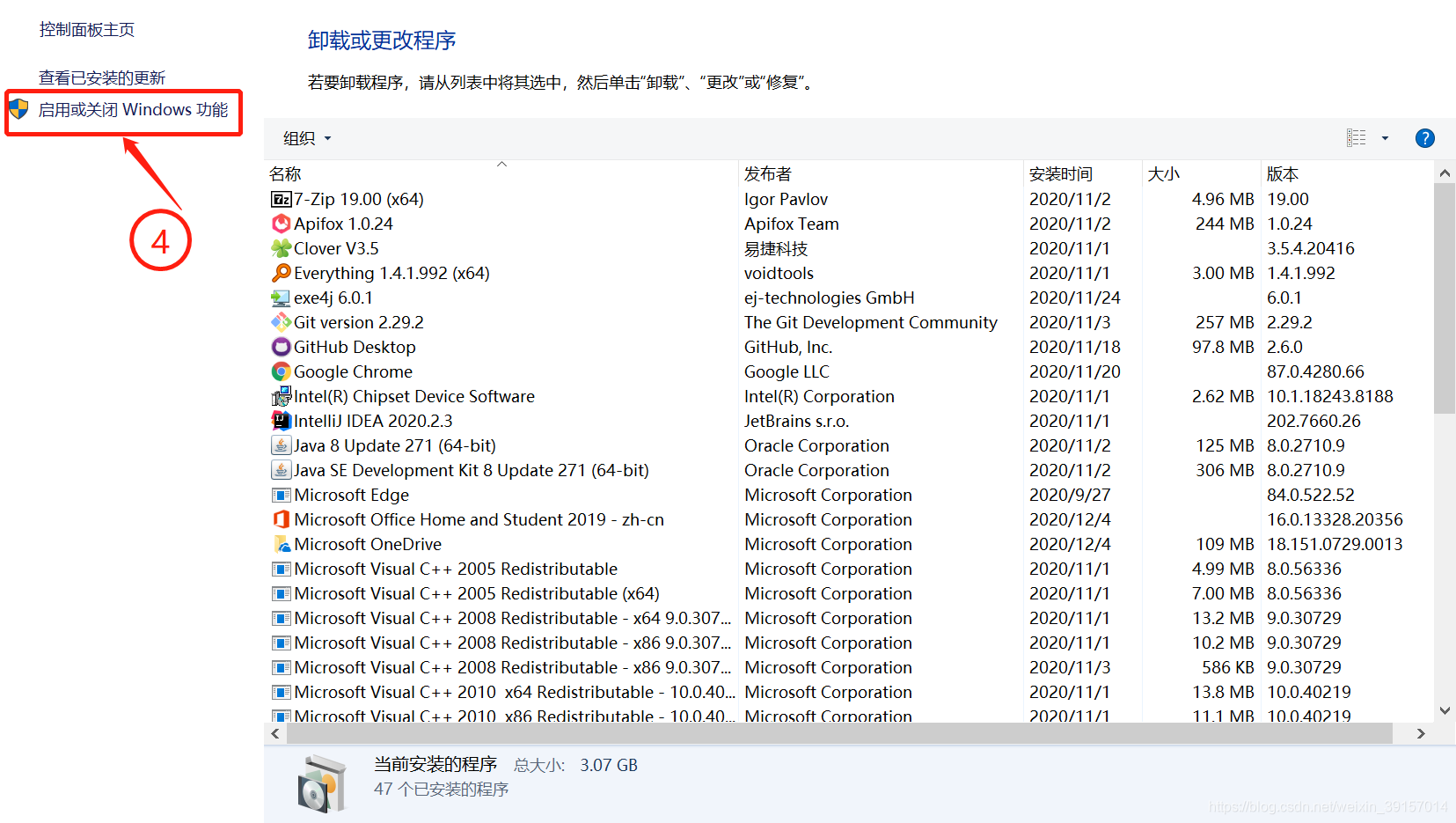Image resolution: width=1456 pixels, height=823 pixels.
Task: Sort the list by 版本 column
Action: tap(1282, 174)
